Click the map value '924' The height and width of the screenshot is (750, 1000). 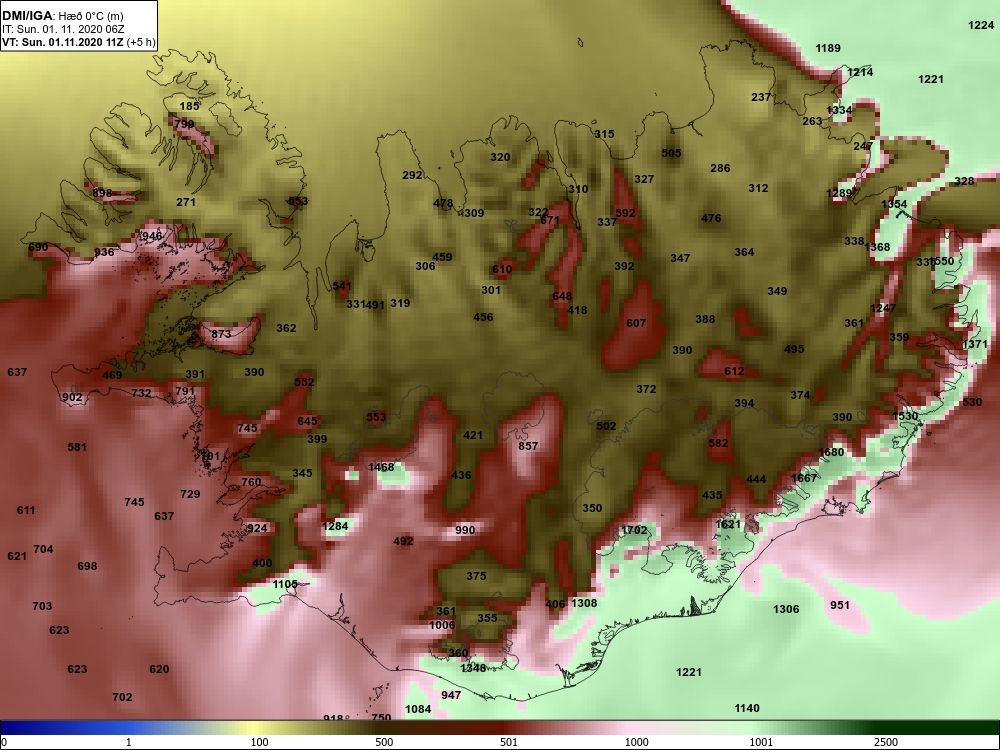click(x=257, y=527)
